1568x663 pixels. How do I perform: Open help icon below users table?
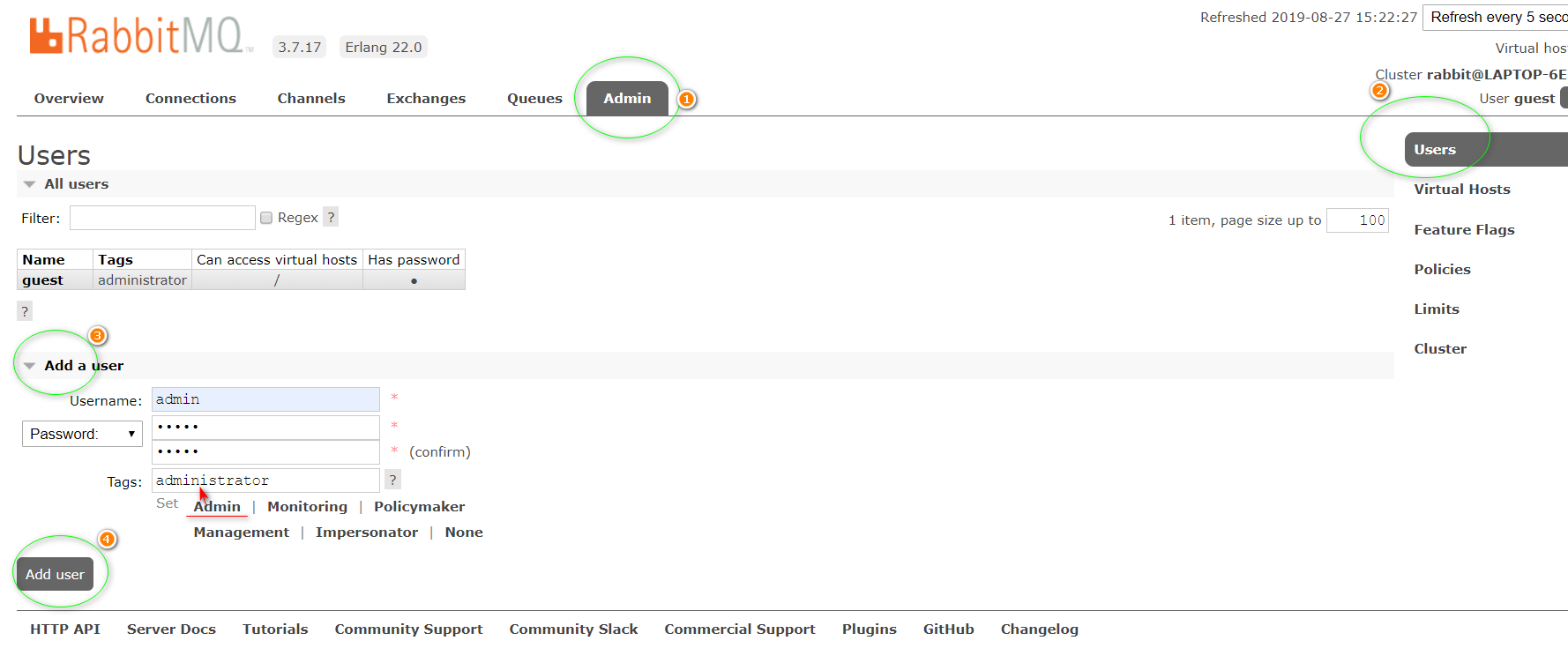25,311
